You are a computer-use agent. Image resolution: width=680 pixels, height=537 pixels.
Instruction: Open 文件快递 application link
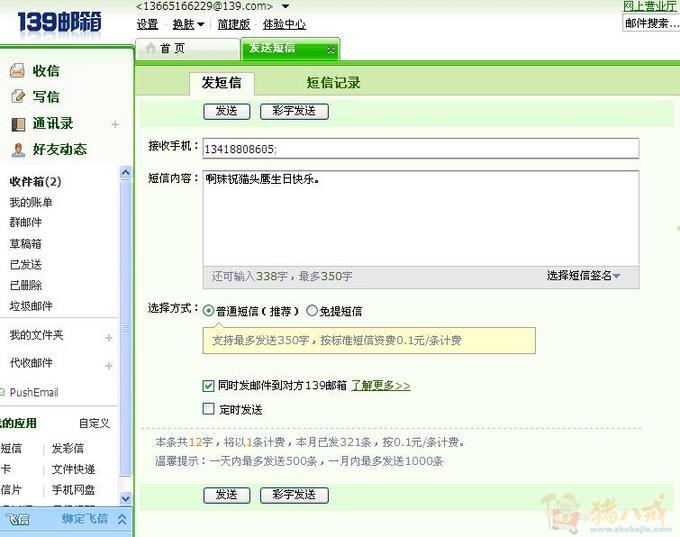(73, 469)
